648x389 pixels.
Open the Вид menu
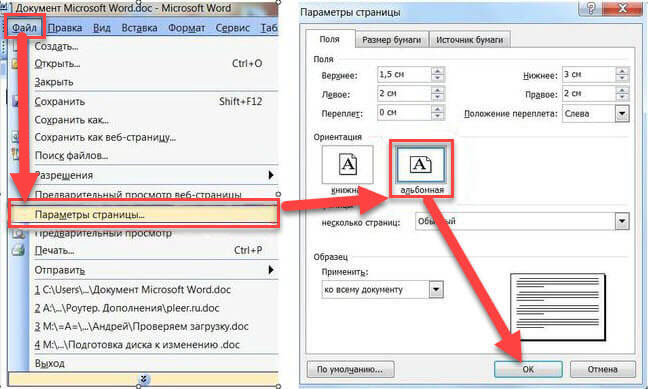(102, 28)
